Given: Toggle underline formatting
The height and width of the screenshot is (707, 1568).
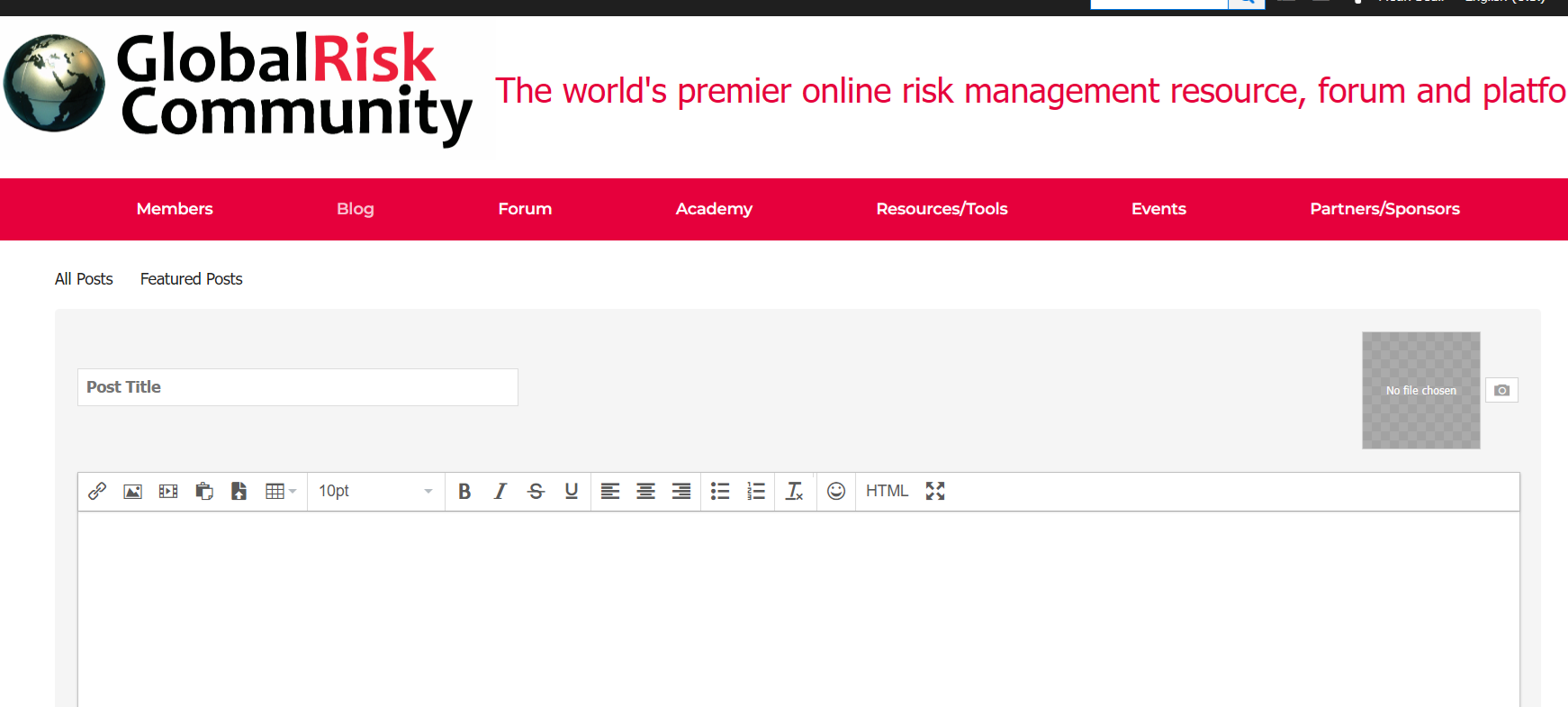Looking at the screenshot, I should point(572,491).
